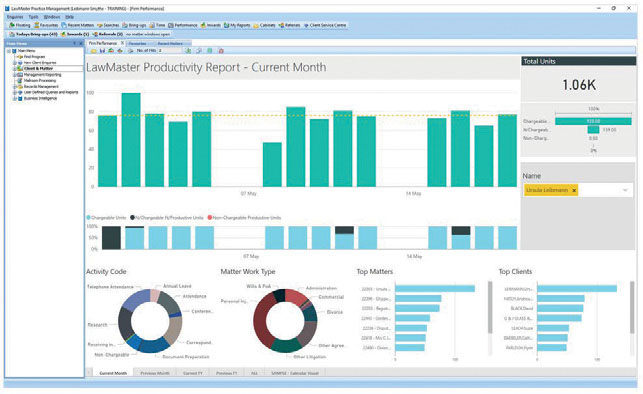The height and width of the screenshot is (394, 643).
Task: Open Referrals from the toolbar
Action: pos(290,25)
